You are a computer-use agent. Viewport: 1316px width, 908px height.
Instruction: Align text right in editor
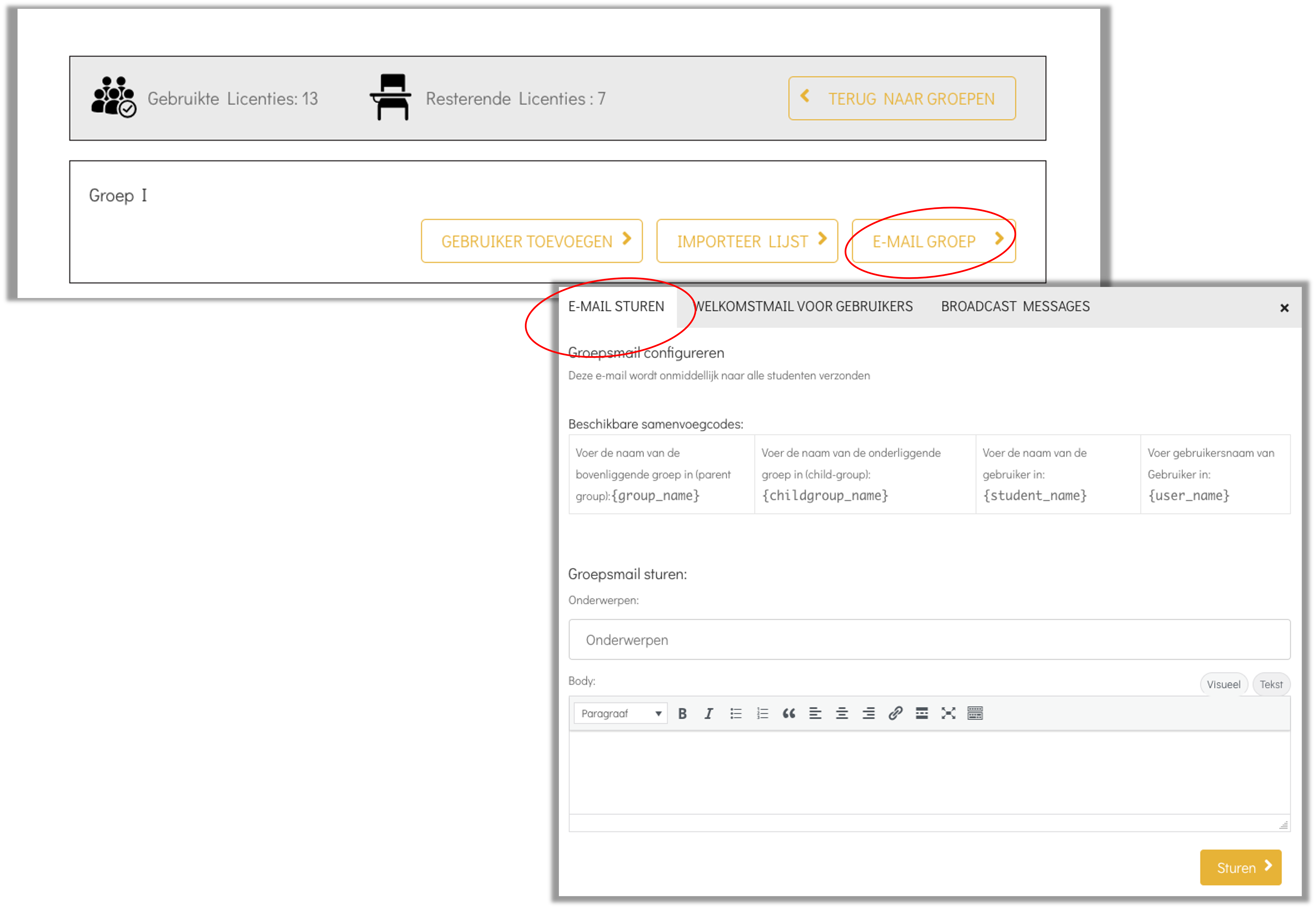click(868, 713)
